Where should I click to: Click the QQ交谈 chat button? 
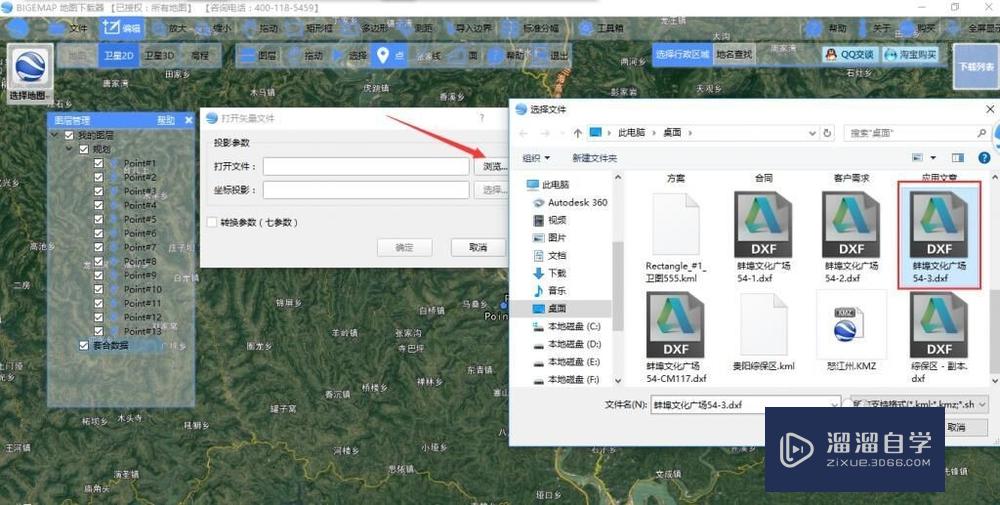click(x=849, y=55)
